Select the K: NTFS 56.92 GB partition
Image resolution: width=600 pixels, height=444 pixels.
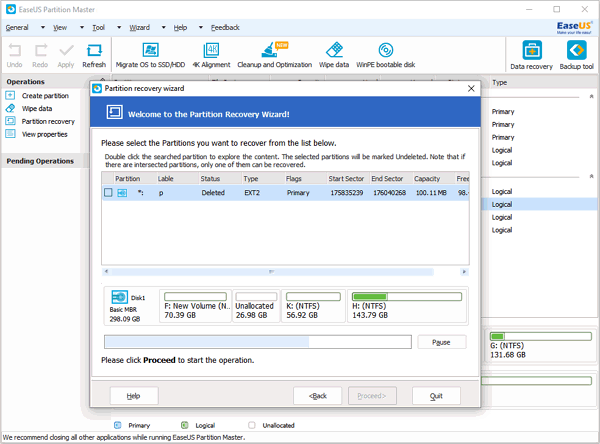coord(313,306)
